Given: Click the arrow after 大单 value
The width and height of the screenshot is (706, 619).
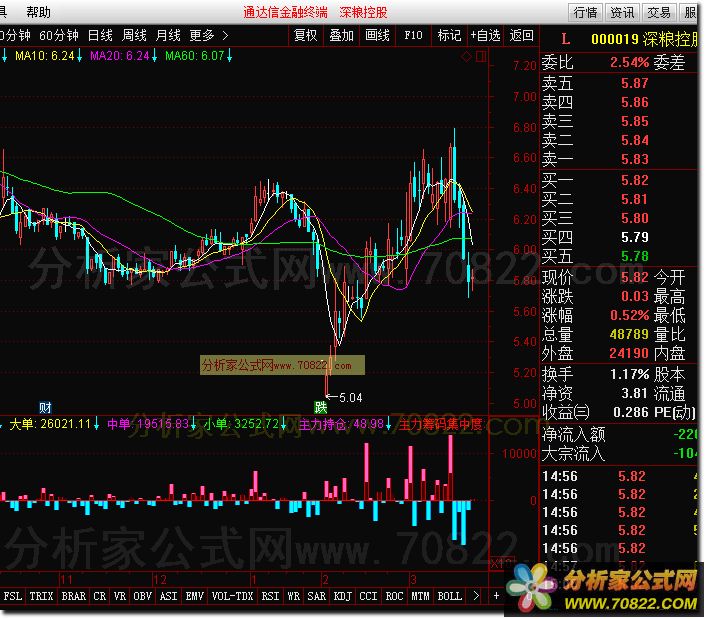Looking at the screenshot, I should click(x=97, y=424).
